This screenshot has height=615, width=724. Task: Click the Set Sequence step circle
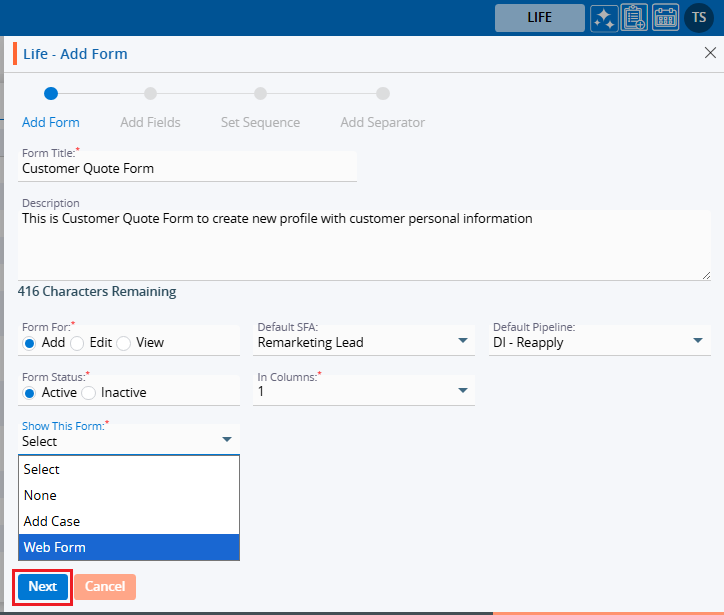260,94
